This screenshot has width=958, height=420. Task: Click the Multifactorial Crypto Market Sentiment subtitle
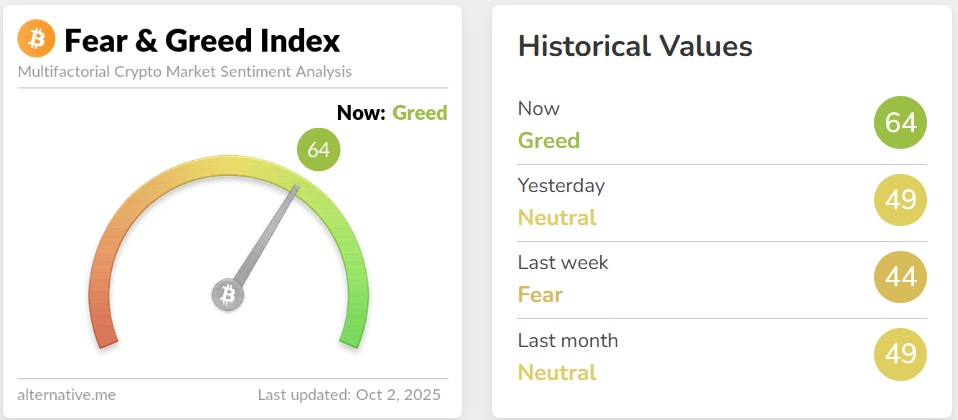(185, 72)
